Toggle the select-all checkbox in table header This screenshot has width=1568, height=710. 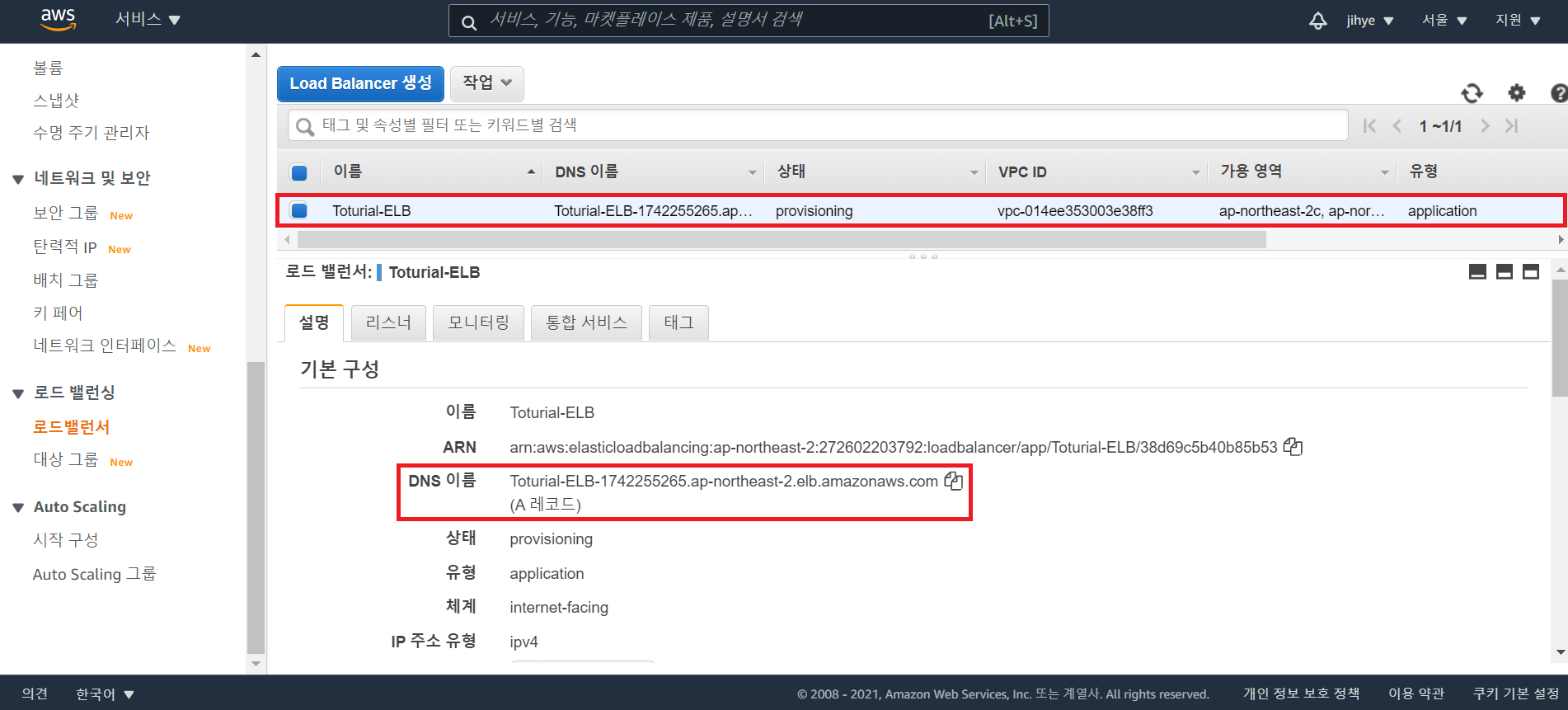tap(299, 172)
